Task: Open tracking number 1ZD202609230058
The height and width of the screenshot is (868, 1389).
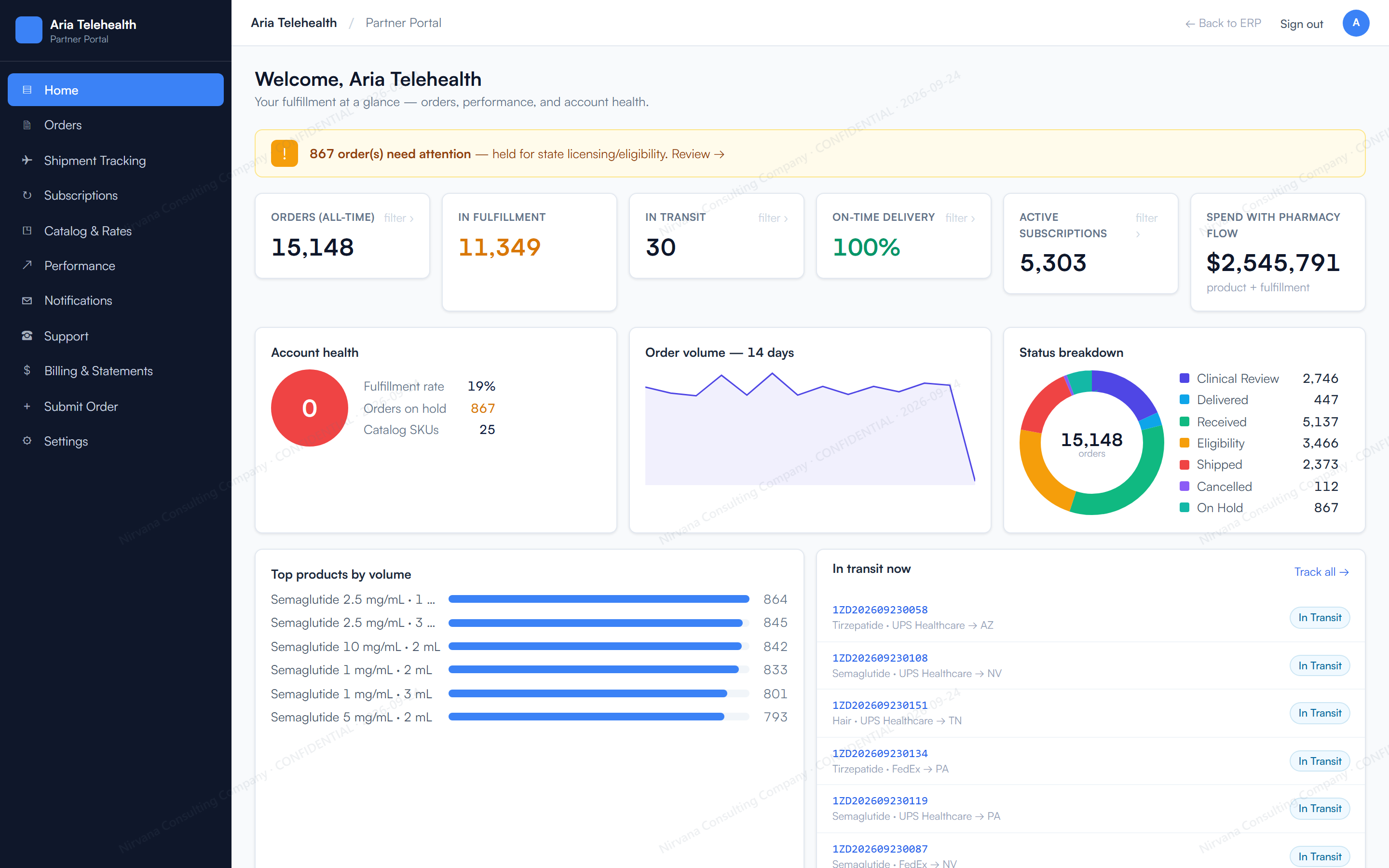Action: [x=880, y=610]
